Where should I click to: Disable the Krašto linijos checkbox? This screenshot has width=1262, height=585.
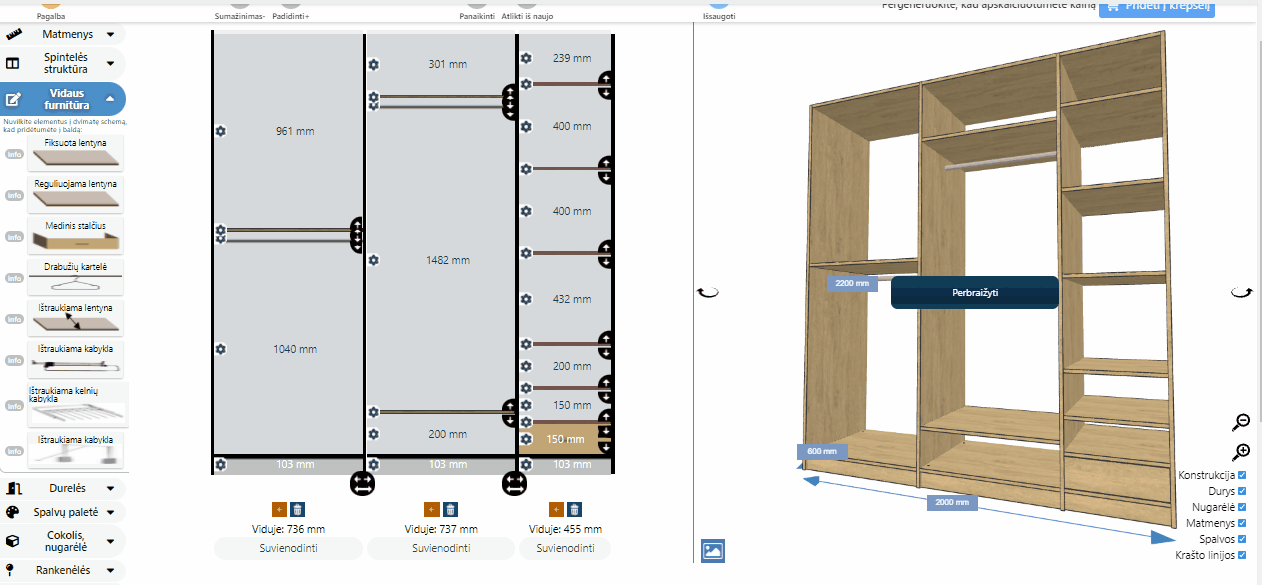pyautogui.click(x=1242, y=555)
